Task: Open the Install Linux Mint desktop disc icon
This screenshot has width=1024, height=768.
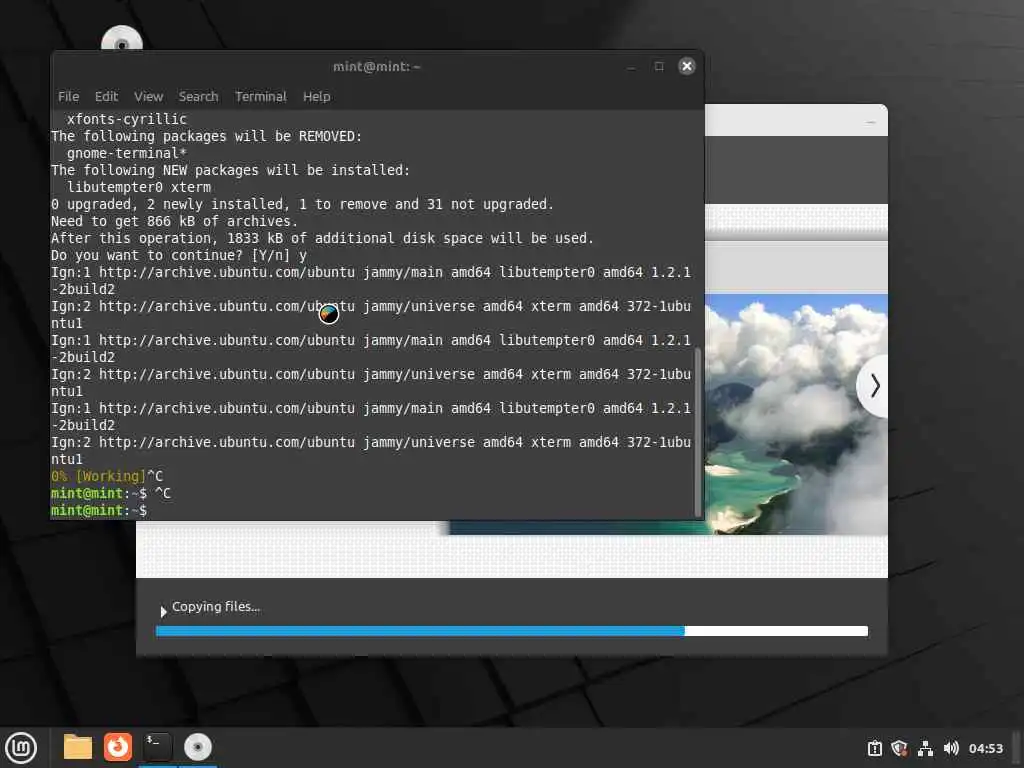Action: tap(121, 39)
